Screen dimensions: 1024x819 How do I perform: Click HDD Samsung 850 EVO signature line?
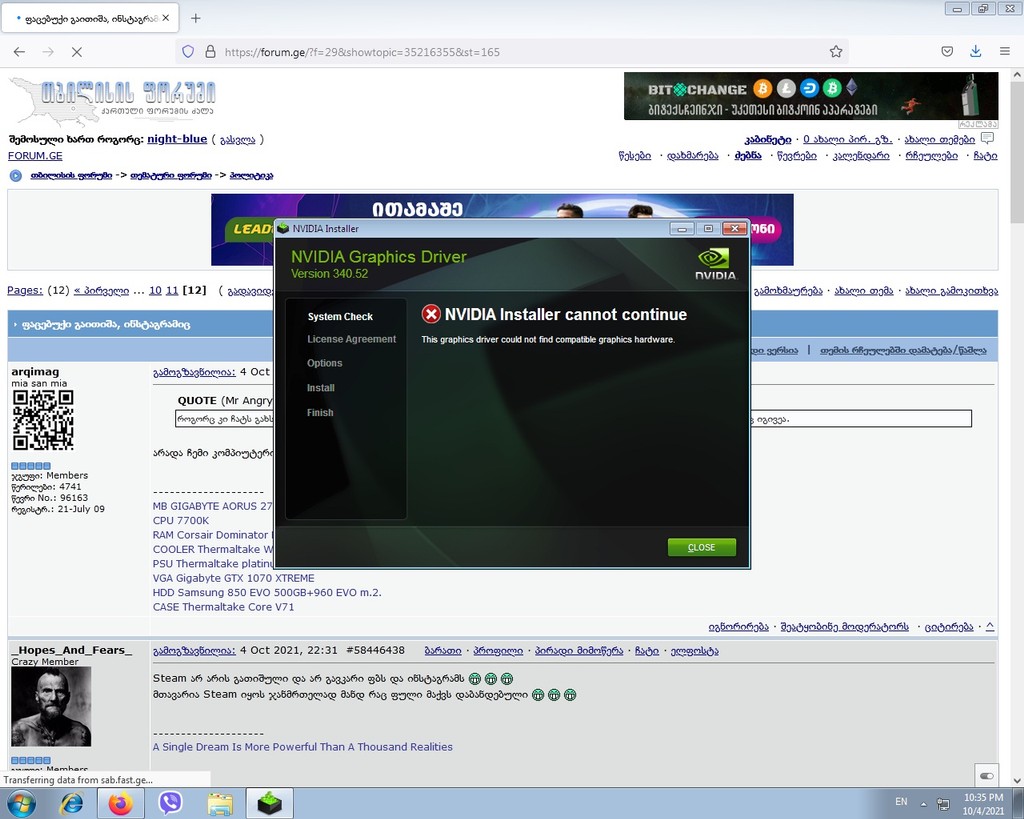[x=267, y=592]
